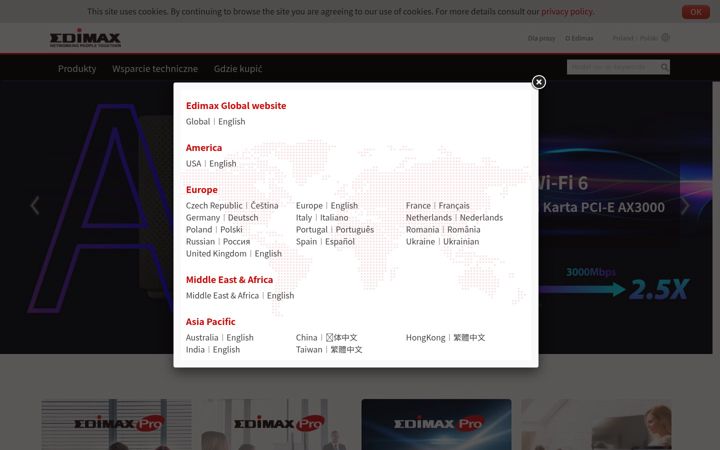Click the Dla prasy link
Viewport: 720px width, 450px height.
click(x=541, y=38)
